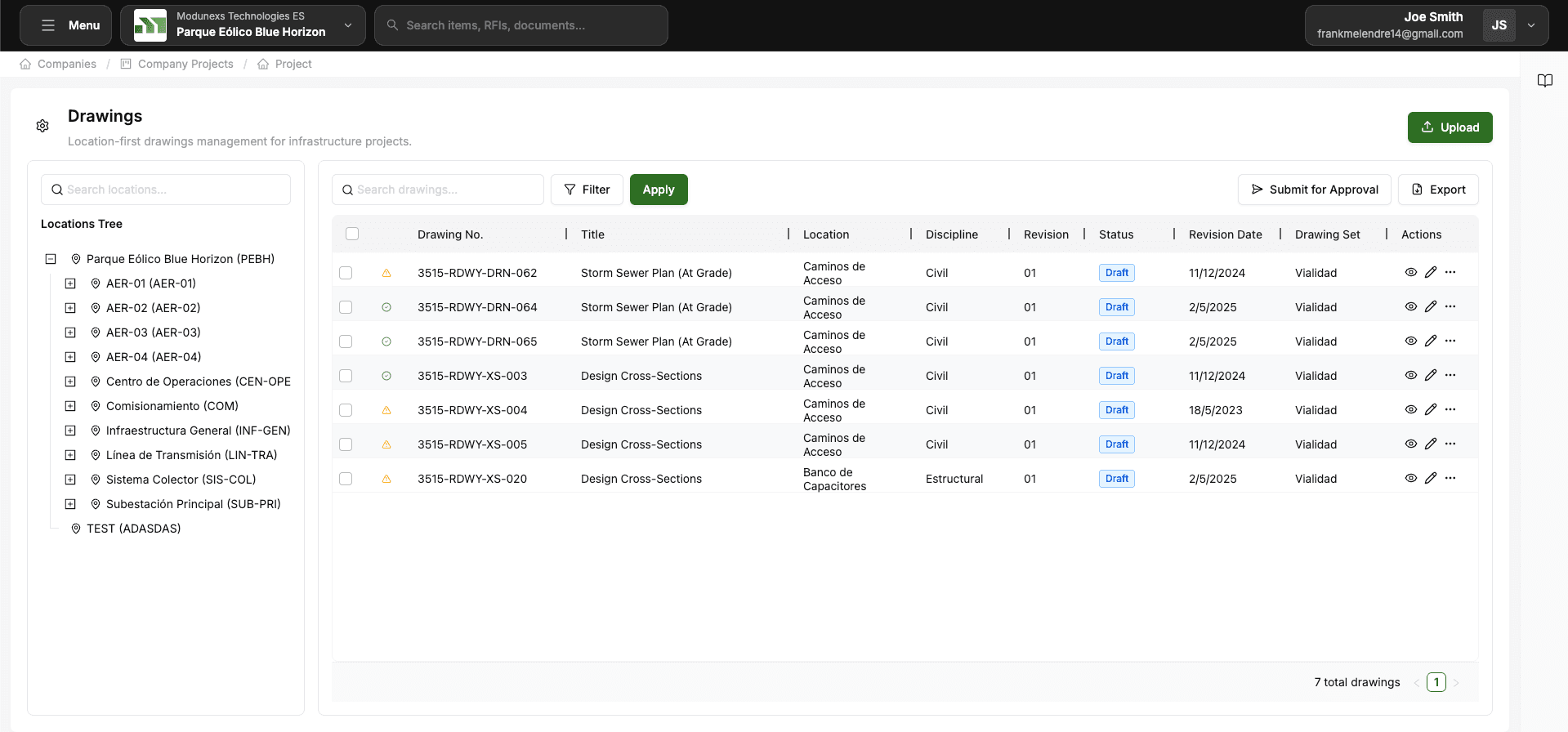Check the box for 3515-RDWY-XS-020

(x=346, y=479)
